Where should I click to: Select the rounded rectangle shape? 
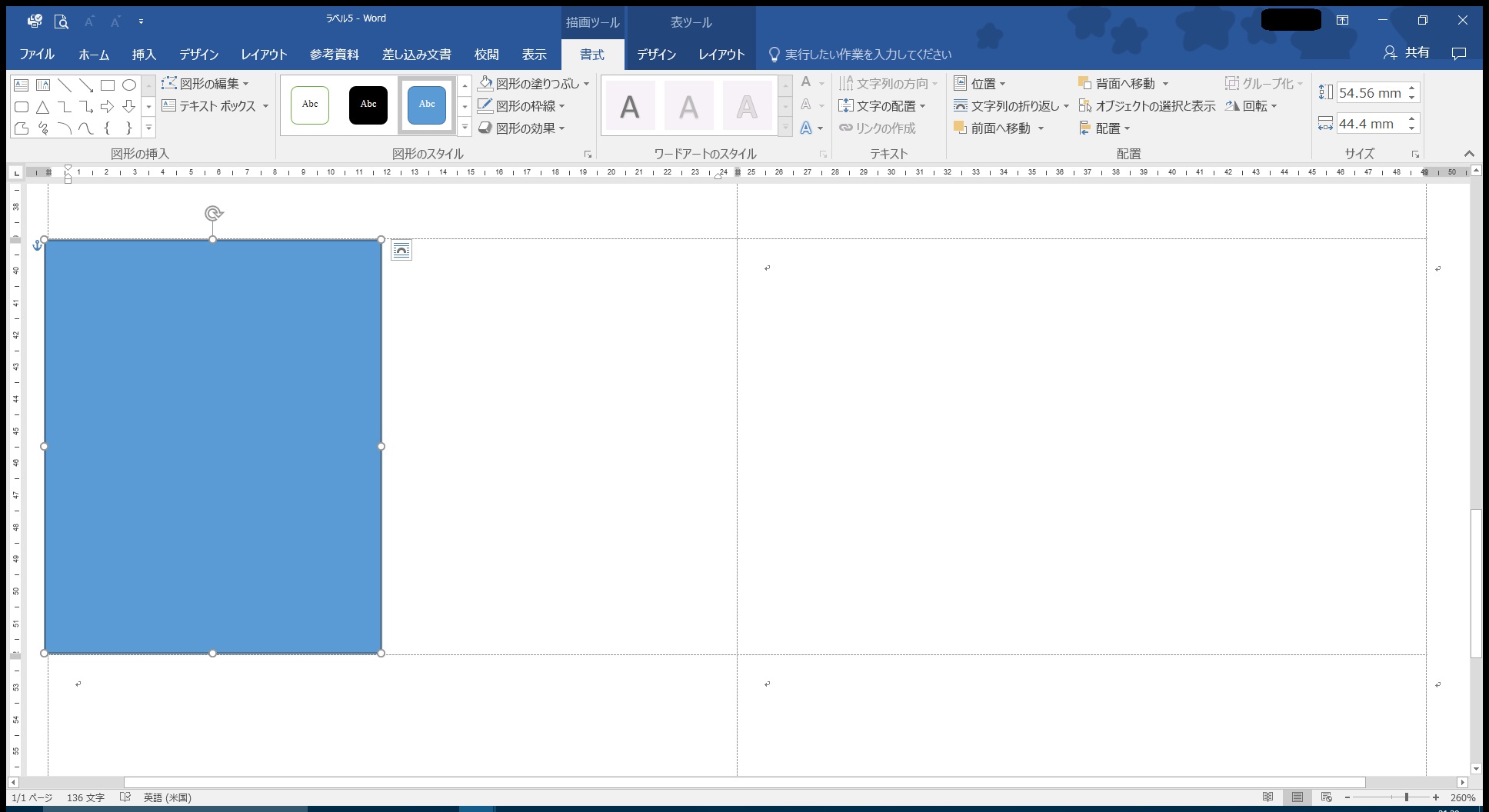pos(22,107)
